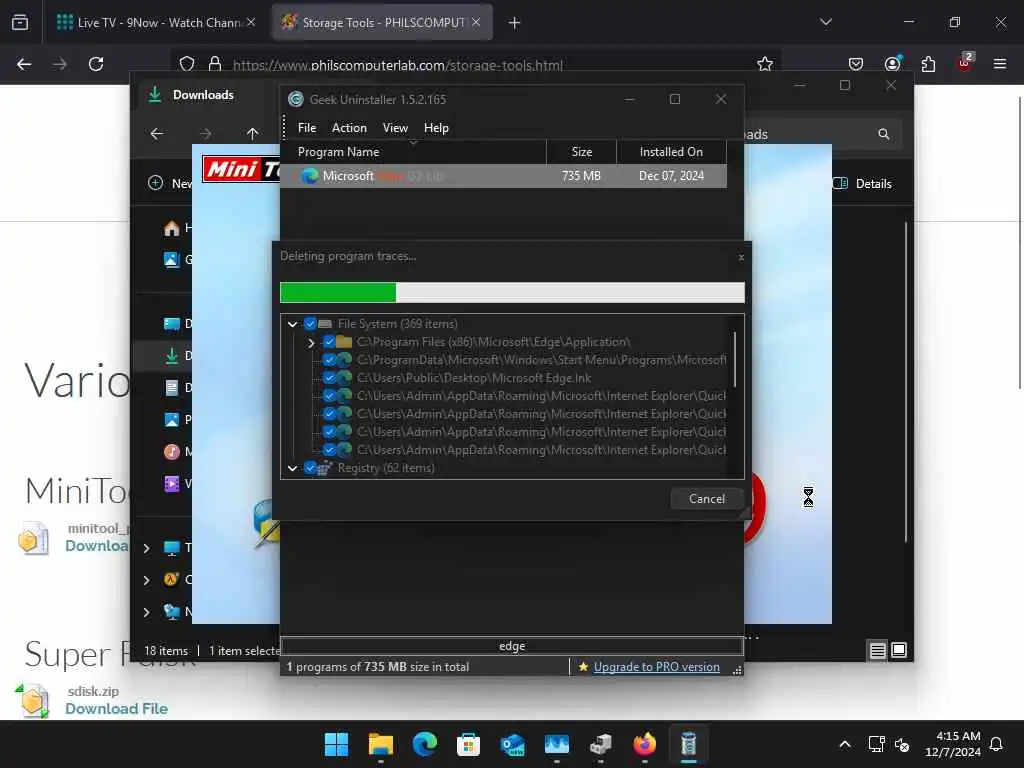The width and height of the screenshot is (1024, 768).
Task: Switch Explorer to details list view
Action: click(878, 650)
